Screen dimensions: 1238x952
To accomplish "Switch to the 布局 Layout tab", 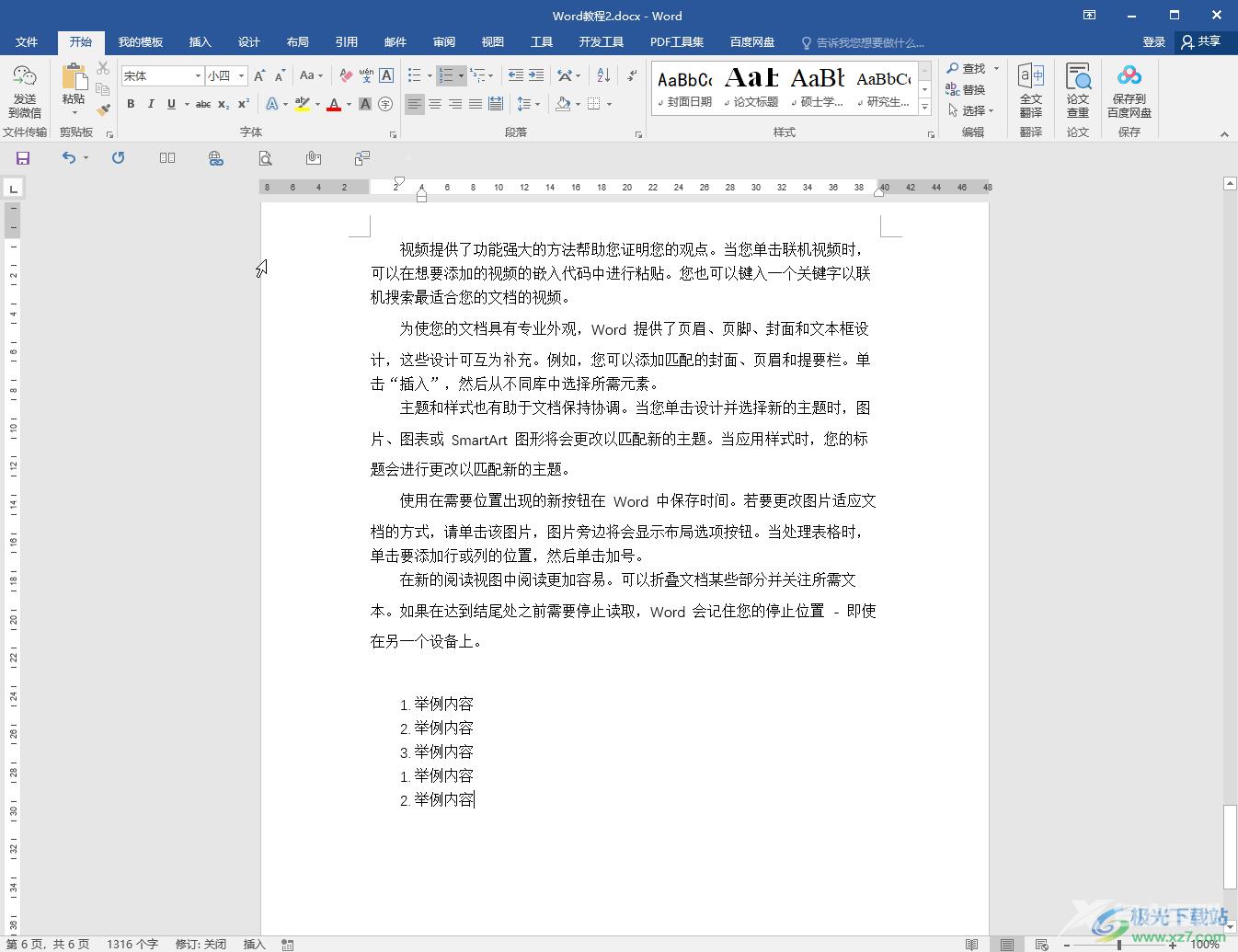I will click(297, 42).
